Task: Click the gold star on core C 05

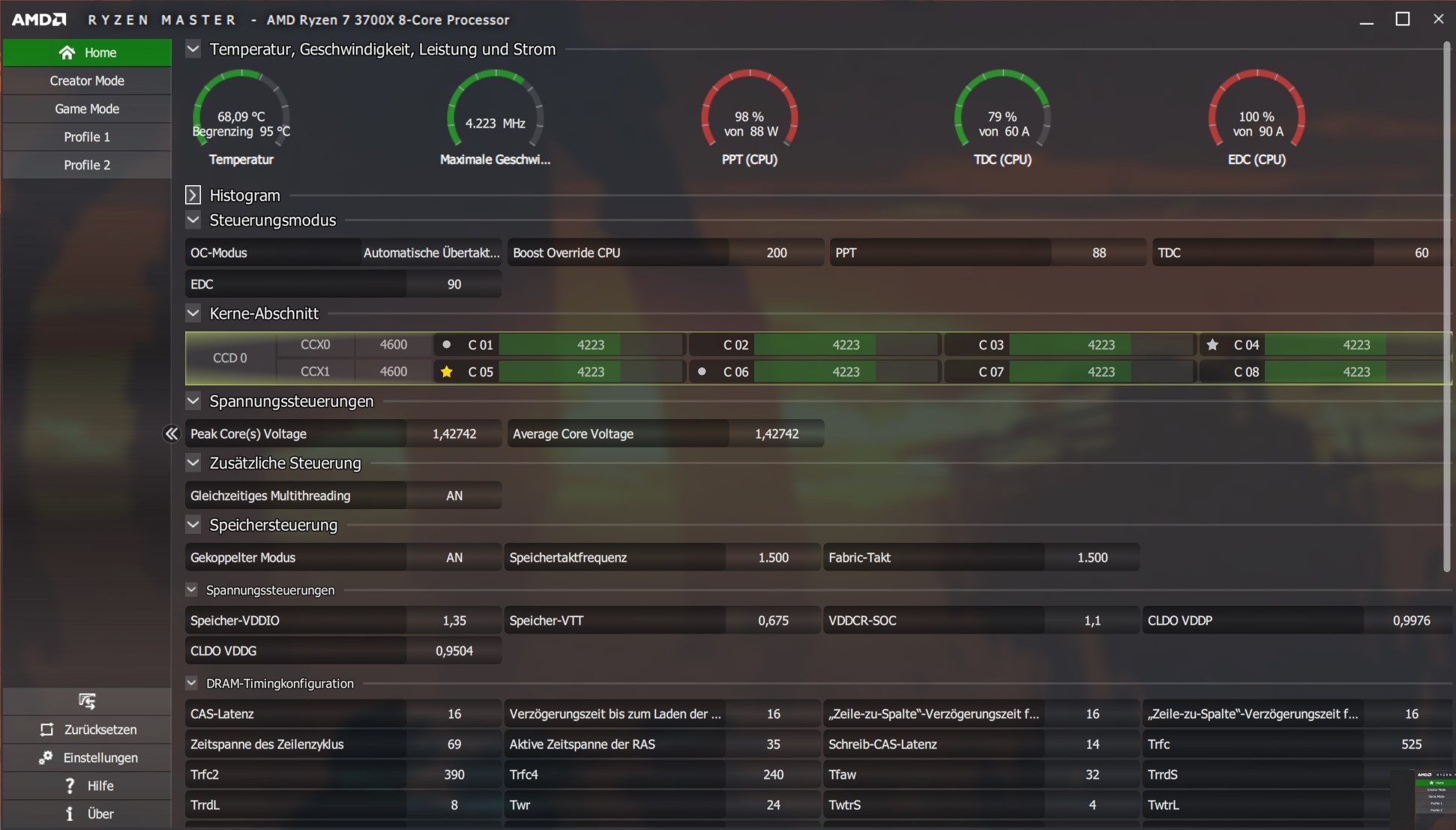Action: (447, 372)
